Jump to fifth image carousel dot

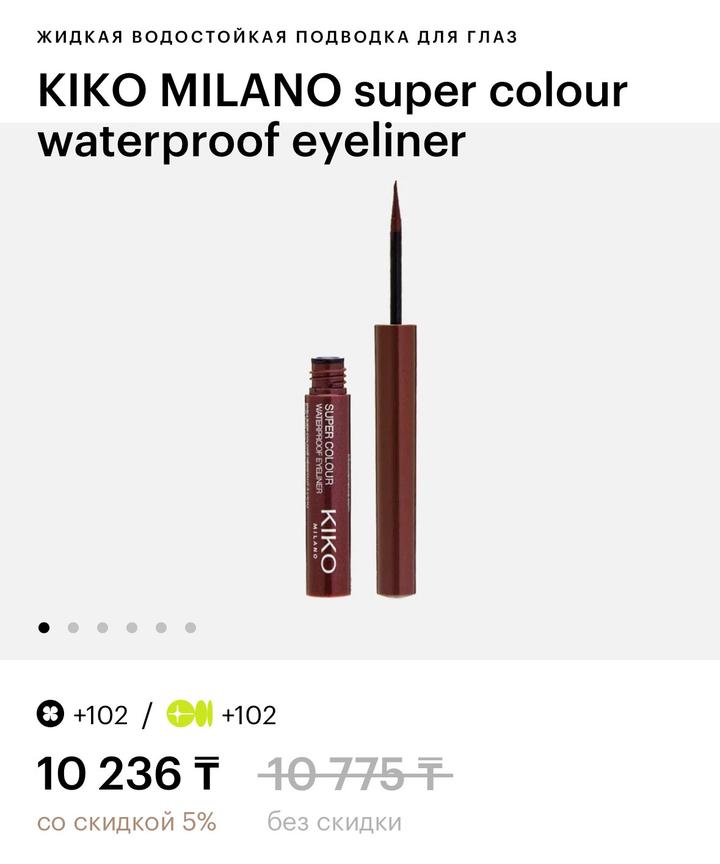[161, 628]
